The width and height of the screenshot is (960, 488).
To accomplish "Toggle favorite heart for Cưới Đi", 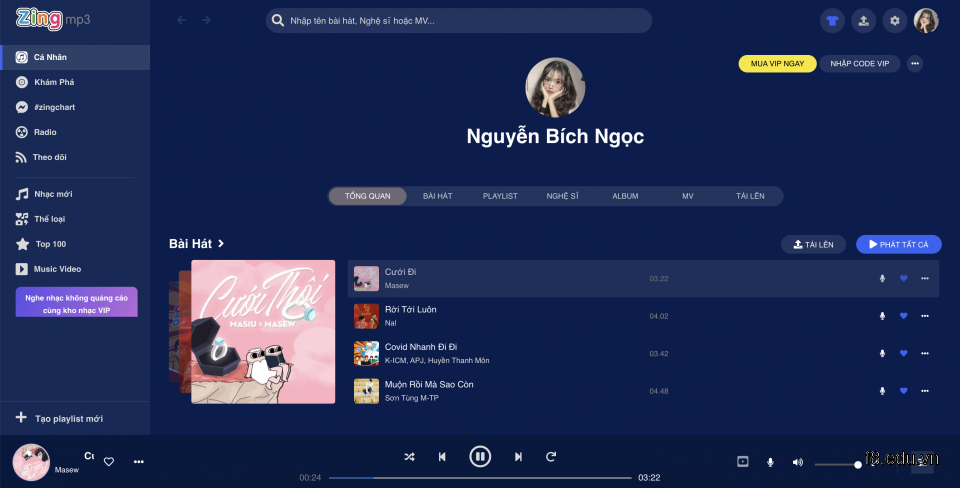I will pyautogui.click(x=903, y=279).
